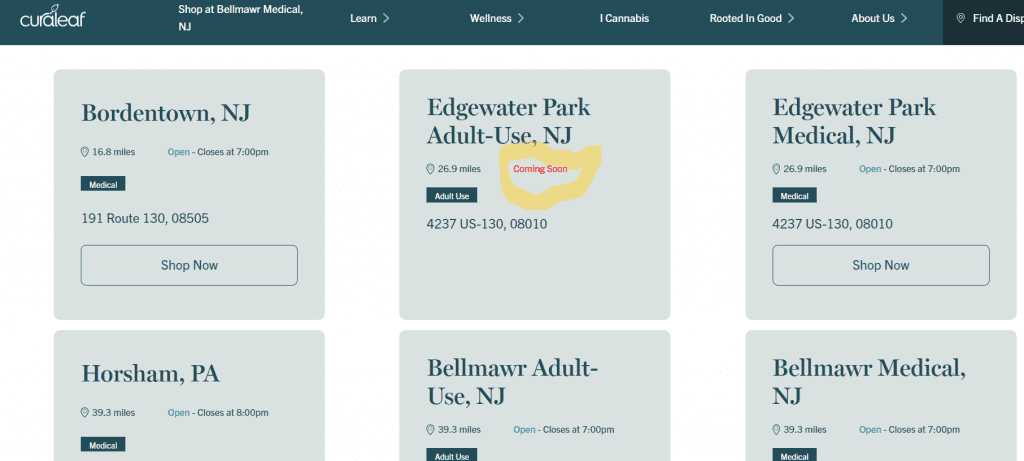Screen dimensions: 1024x461
Task: Click location pin on Bellmawr Medical card
Action: click(776, 430)
